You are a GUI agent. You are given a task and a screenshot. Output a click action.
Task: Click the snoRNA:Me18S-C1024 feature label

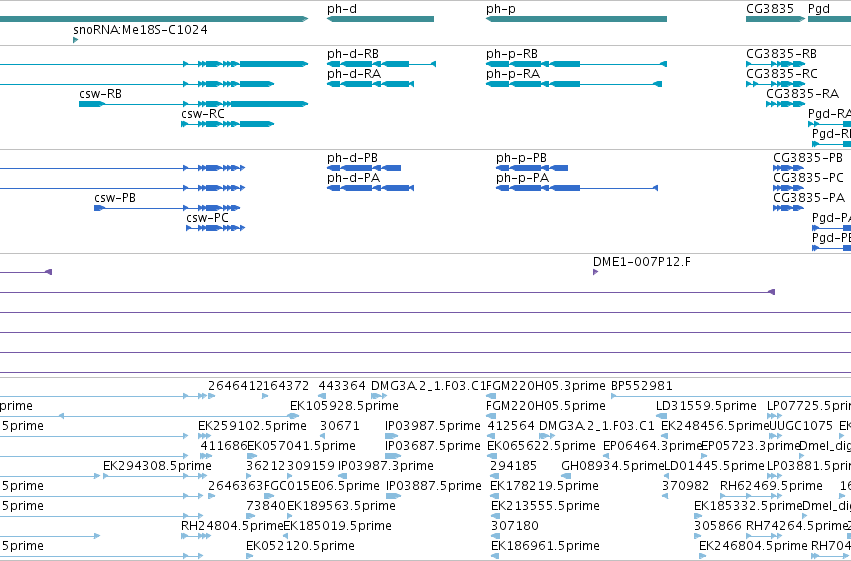[140, 29]
